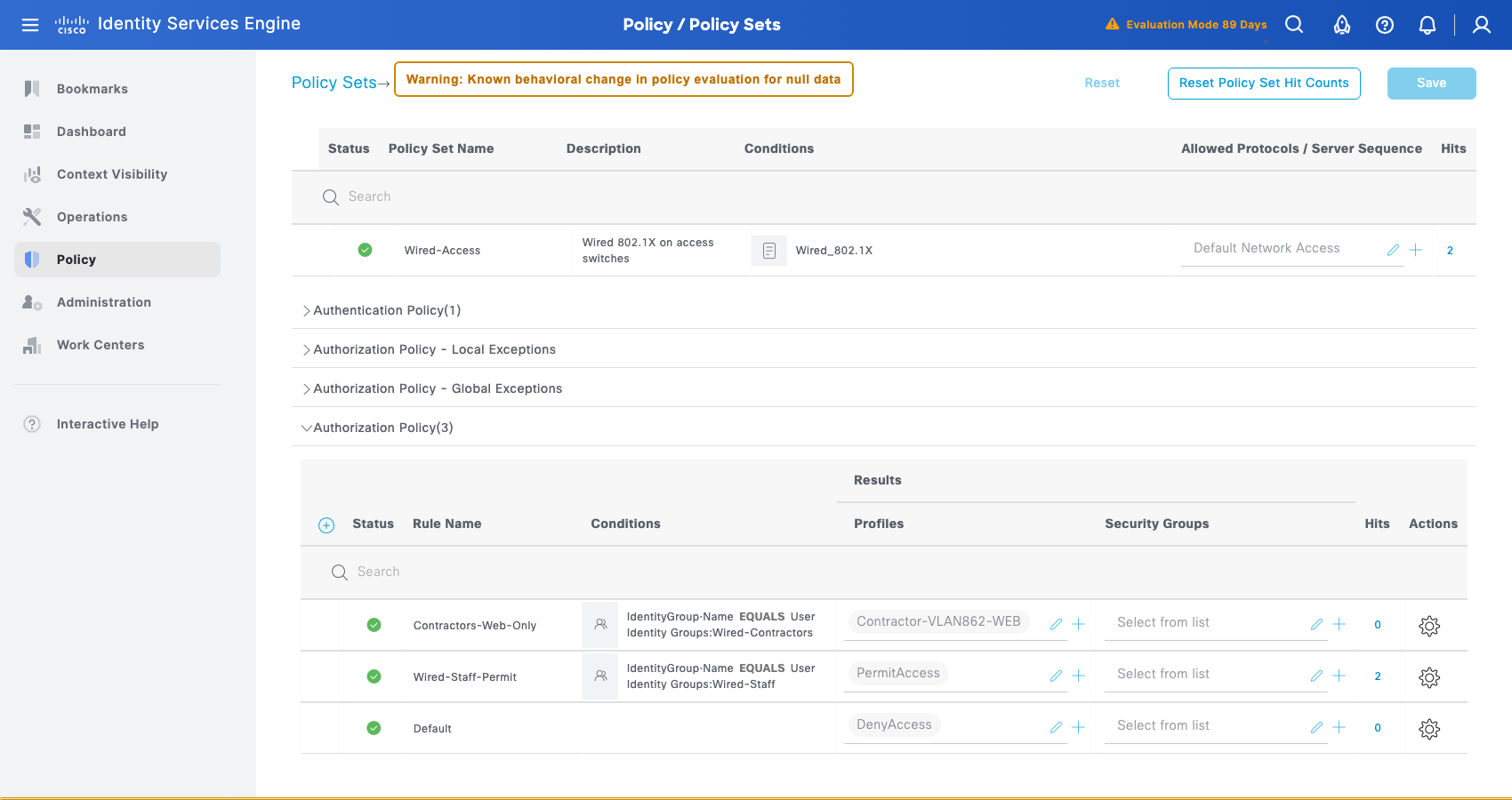Image resolution: width=1512 pixels, height=800 pixels.
Task: Open the hamburger navigation menu
Action: point(30,25)
